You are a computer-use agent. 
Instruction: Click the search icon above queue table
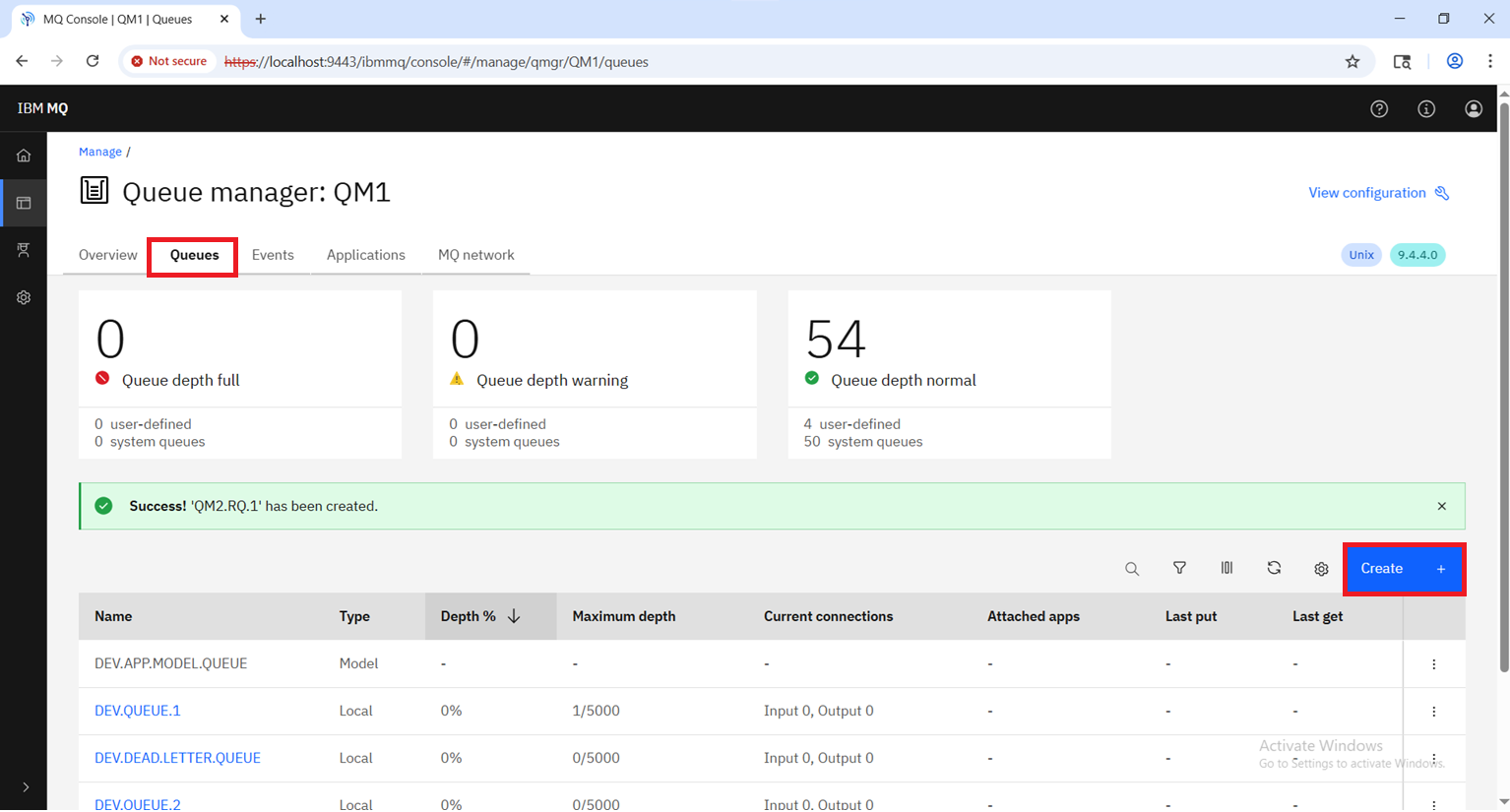coord(1132,569)
